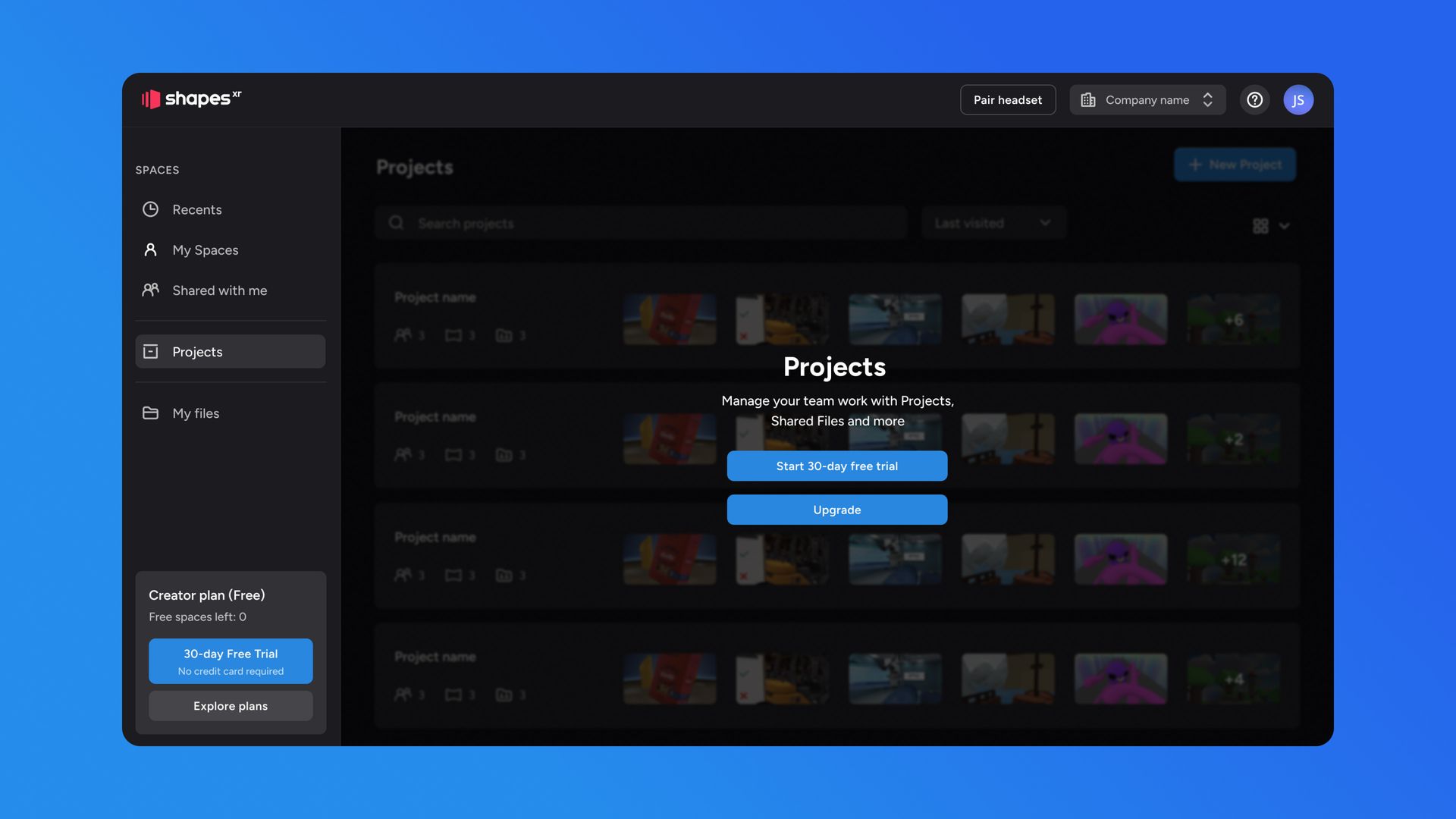
Task: Click the Pair headset button
Action: (1008, 100)
